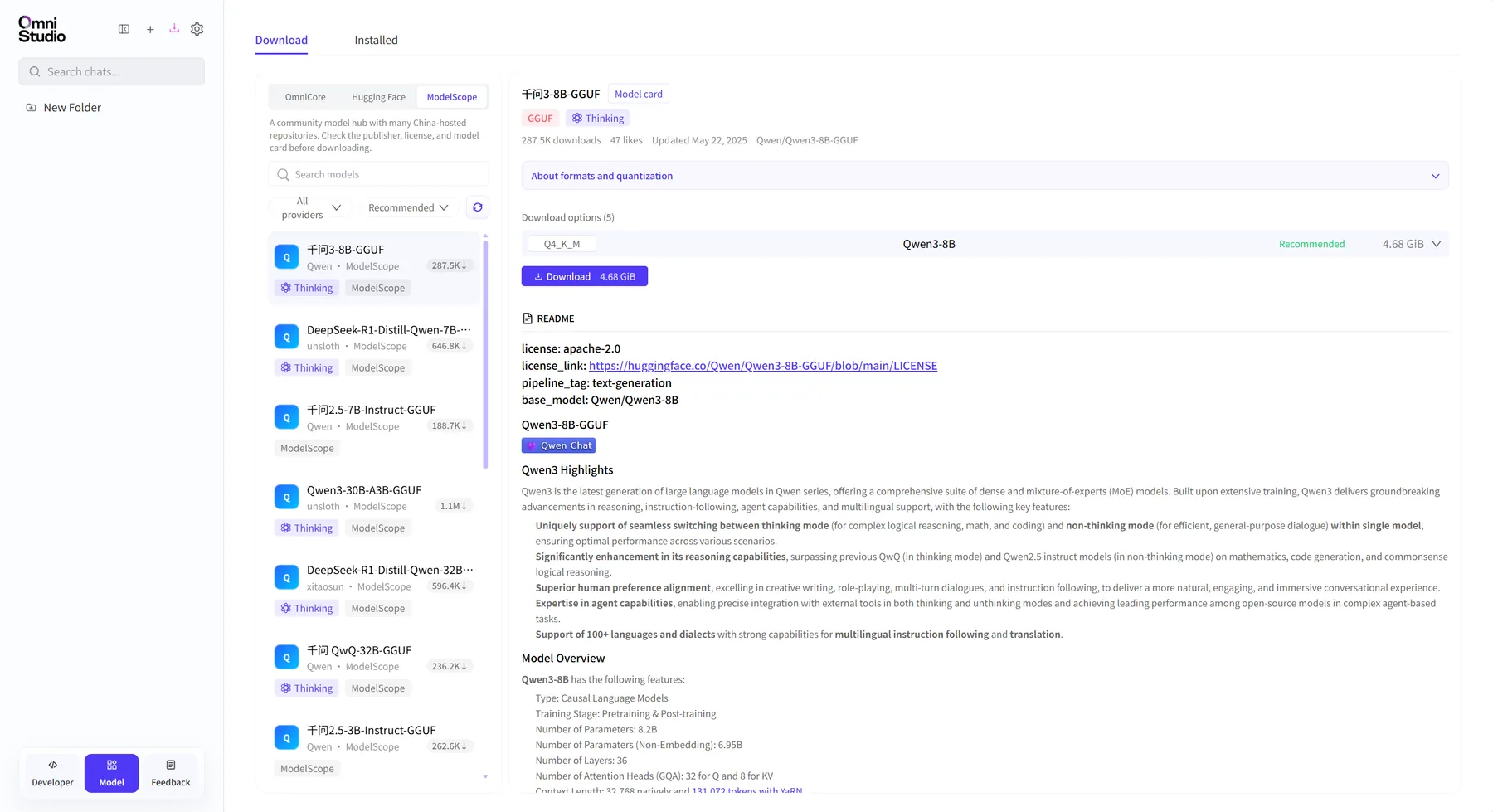Viewport: 1493px width, 812px height.
Task: Open the Model card link
Action: pos(639,94)
